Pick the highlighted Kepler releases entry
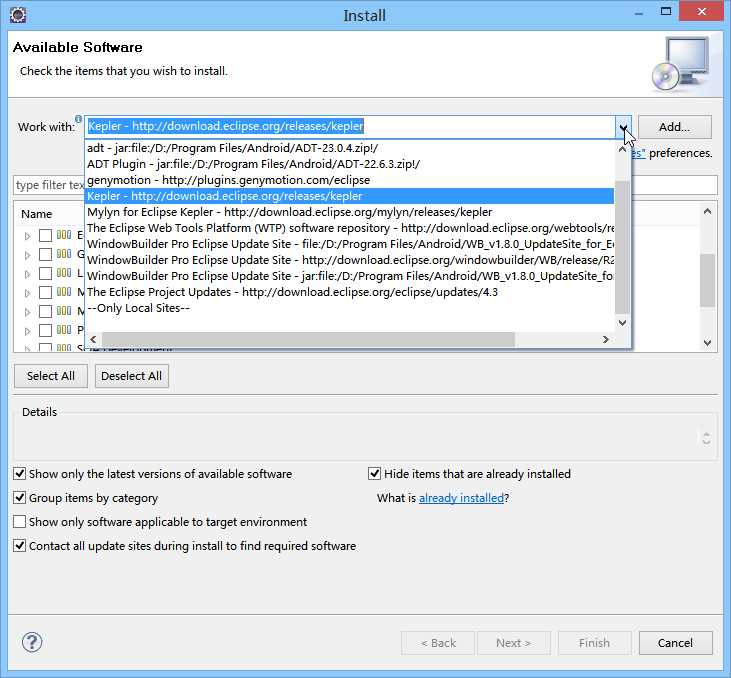Image resolution: width=731 pixels, height=678 pixels. tap(350, 196)
